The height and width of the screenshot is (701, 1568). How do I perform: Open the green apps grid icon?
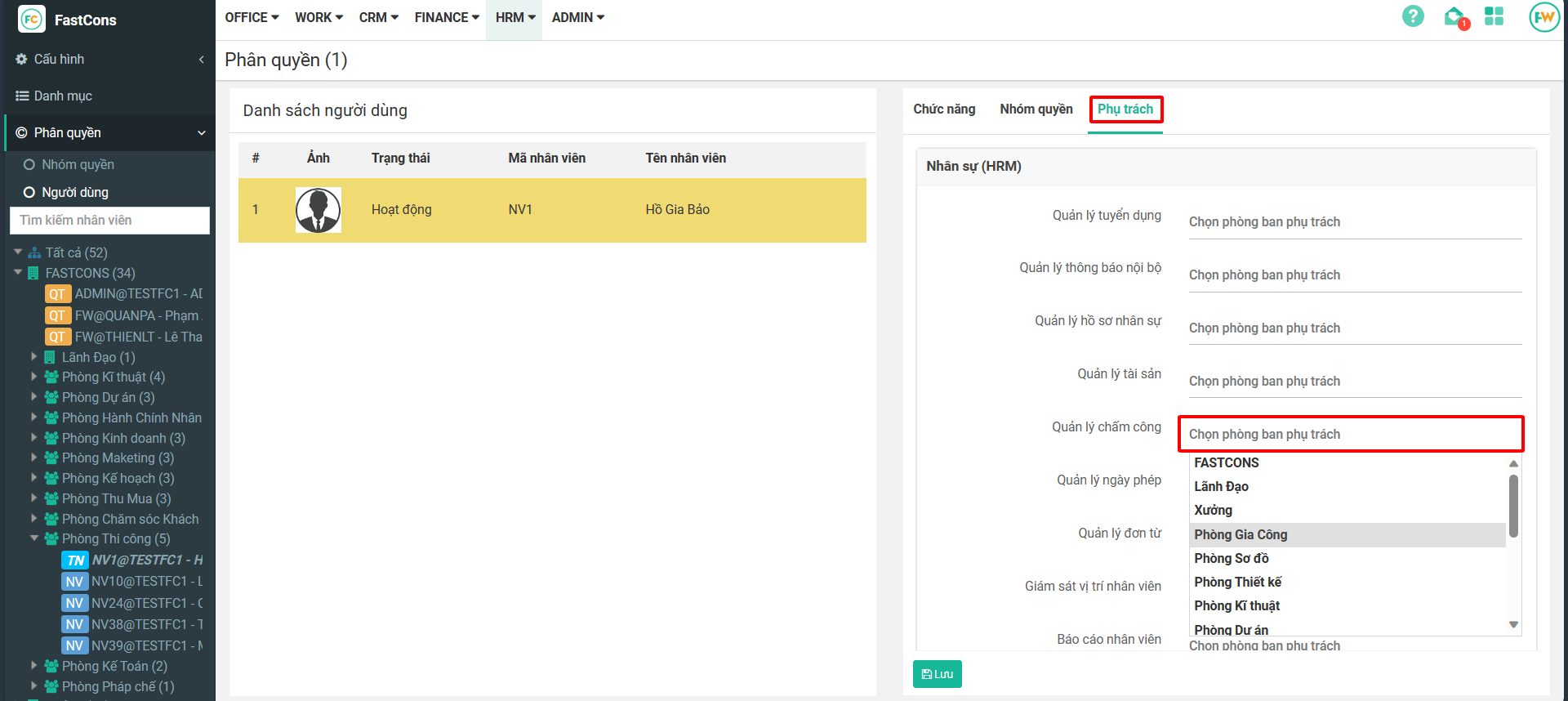(1494, 16)
